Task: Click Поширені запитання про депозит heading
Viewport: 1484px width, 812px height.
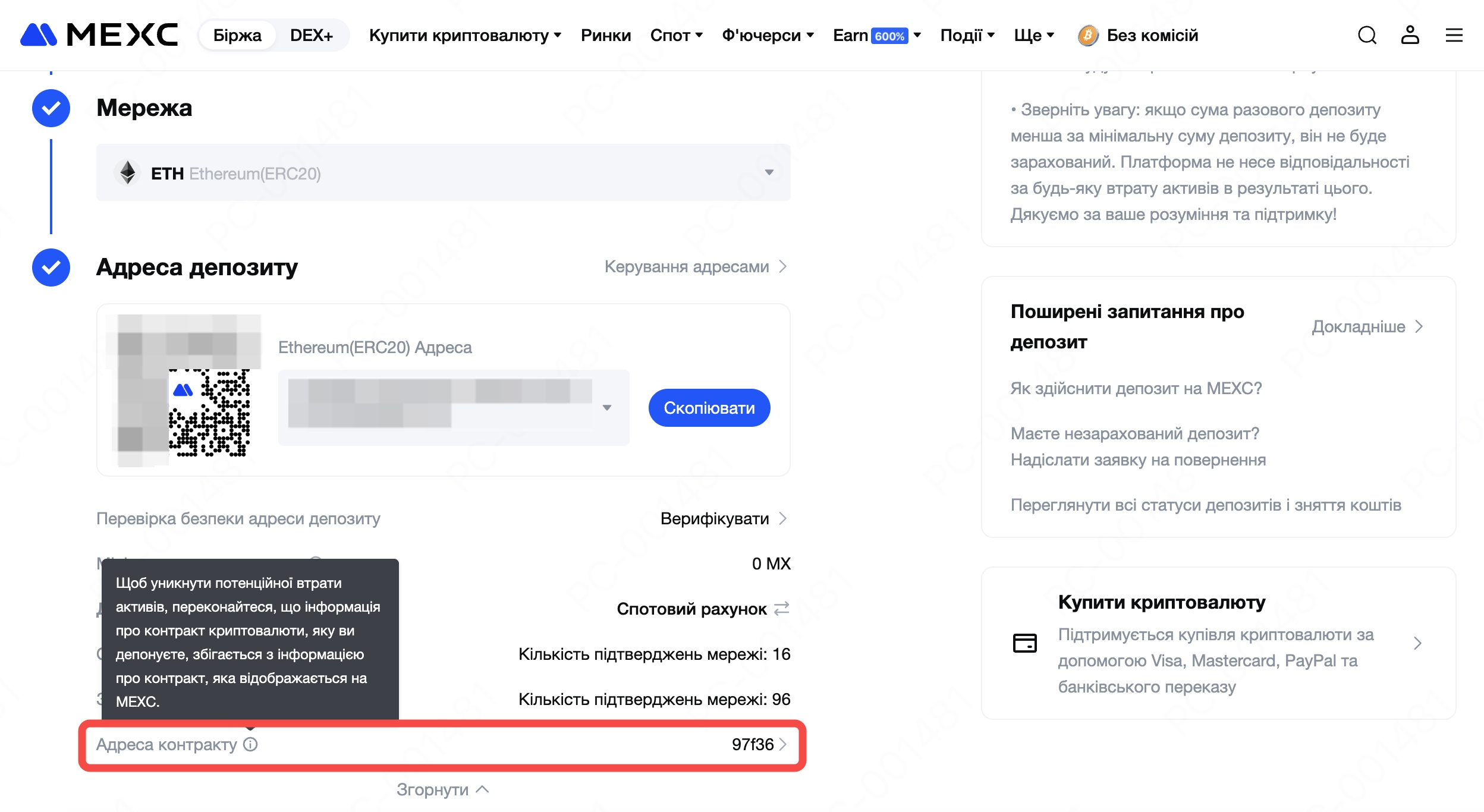Action: [x=1127, y=326]
